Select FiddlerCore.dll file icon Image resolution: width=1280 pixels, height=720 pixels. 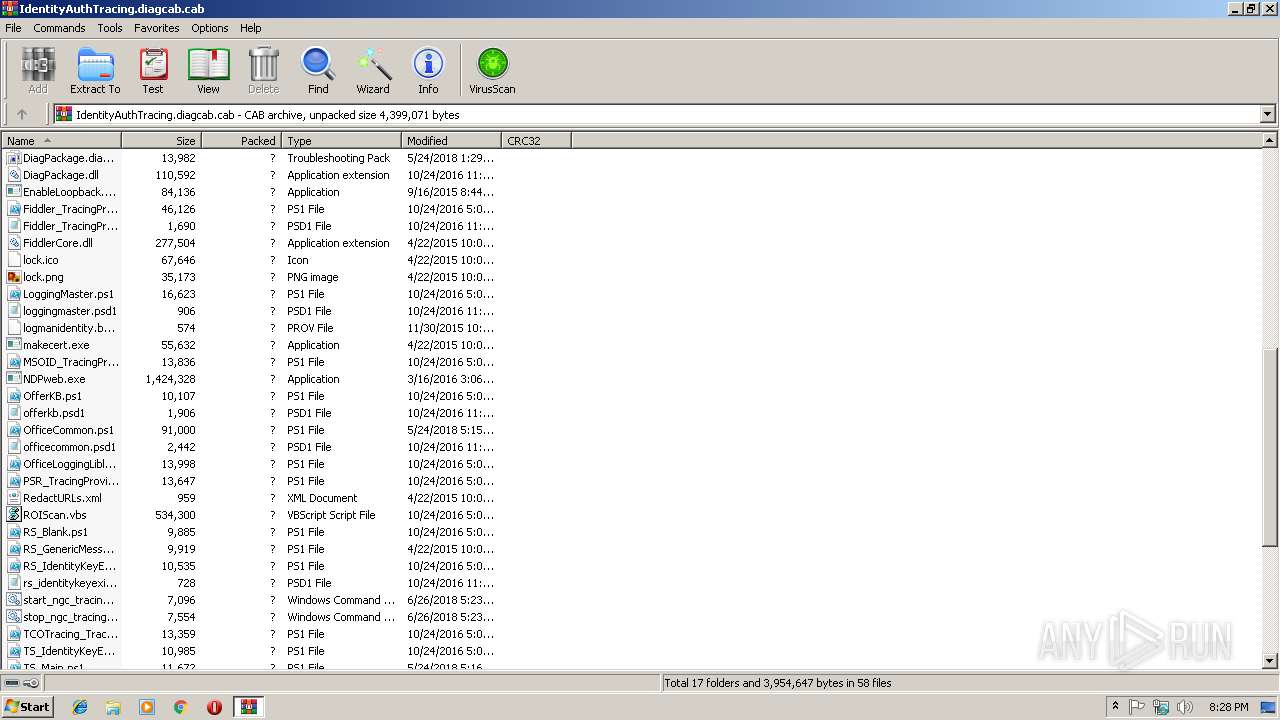point(14,243)
